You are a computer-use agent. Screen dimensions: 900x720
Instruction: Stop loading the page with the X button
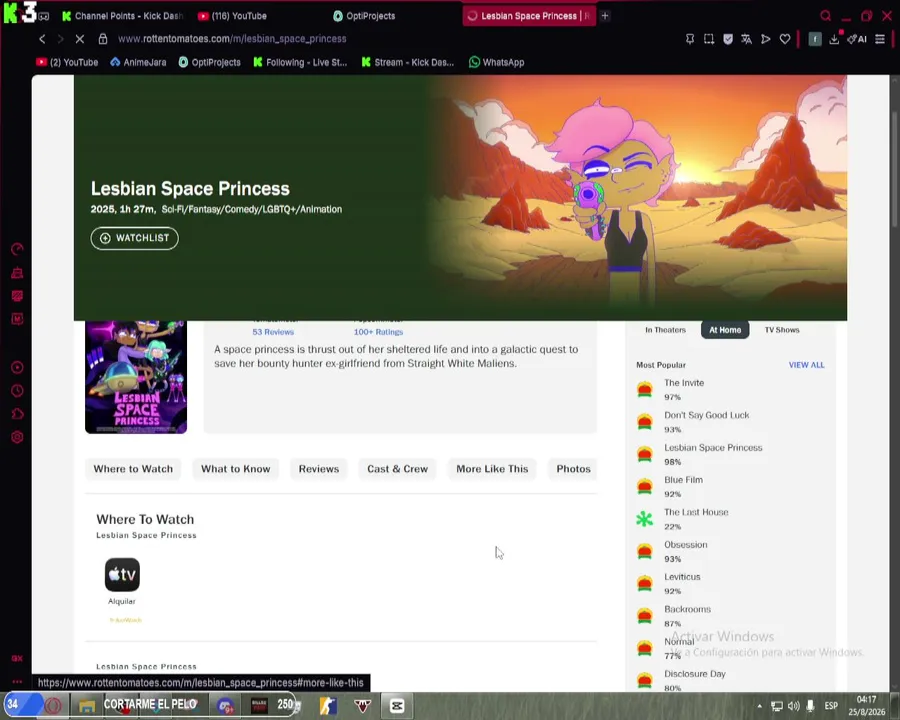point(80,39)
